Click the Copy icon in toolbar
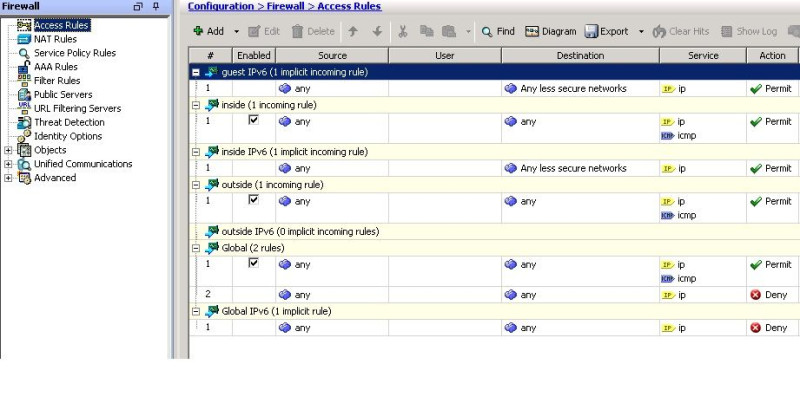 click(x=427, y=31)
